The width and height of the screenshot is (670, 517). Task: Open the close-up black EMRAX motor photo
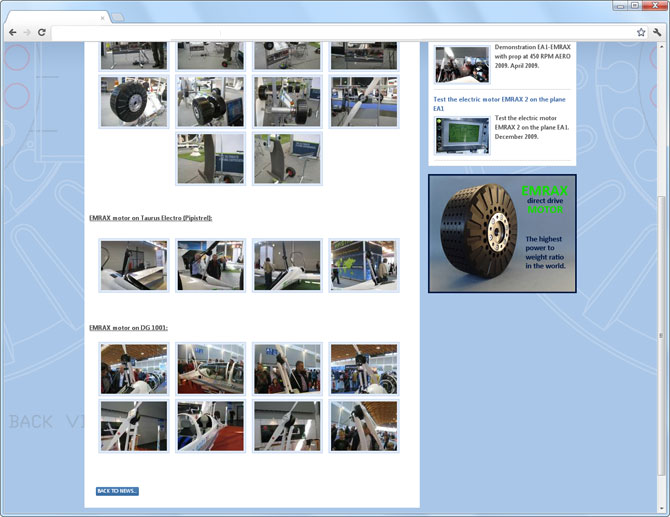coord(134,102)
